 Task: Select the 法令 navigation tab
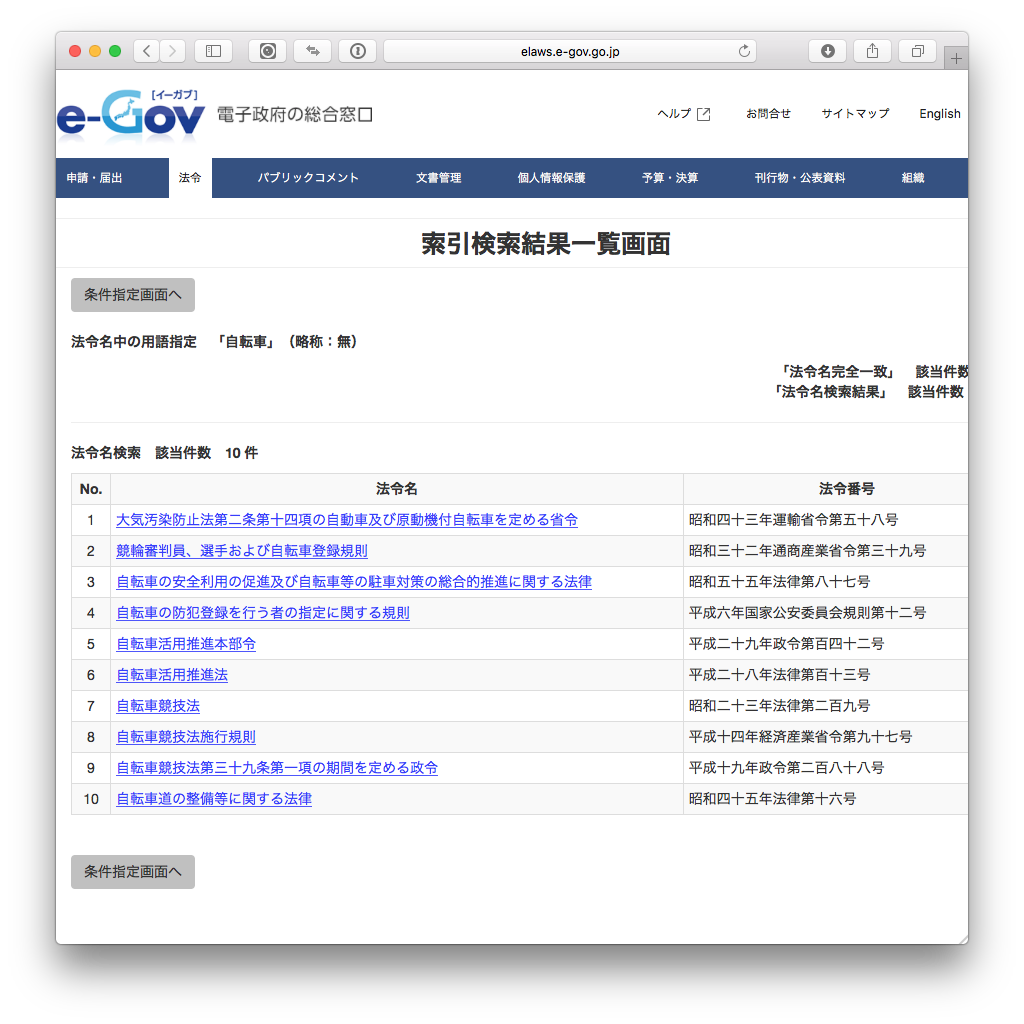pyautogui.click(x=190, y=178)
